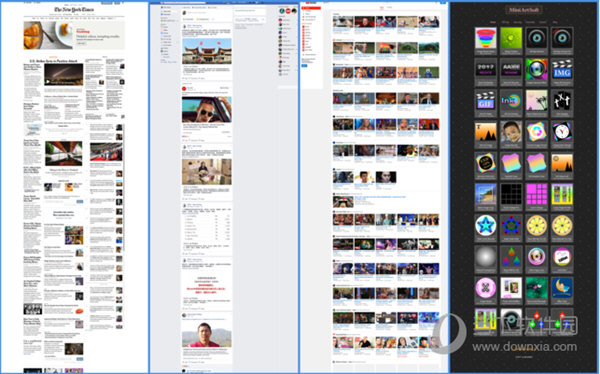
Task: Open the black 'txt' cards icon
Action: pyautogui.click(x=562, y=101)
